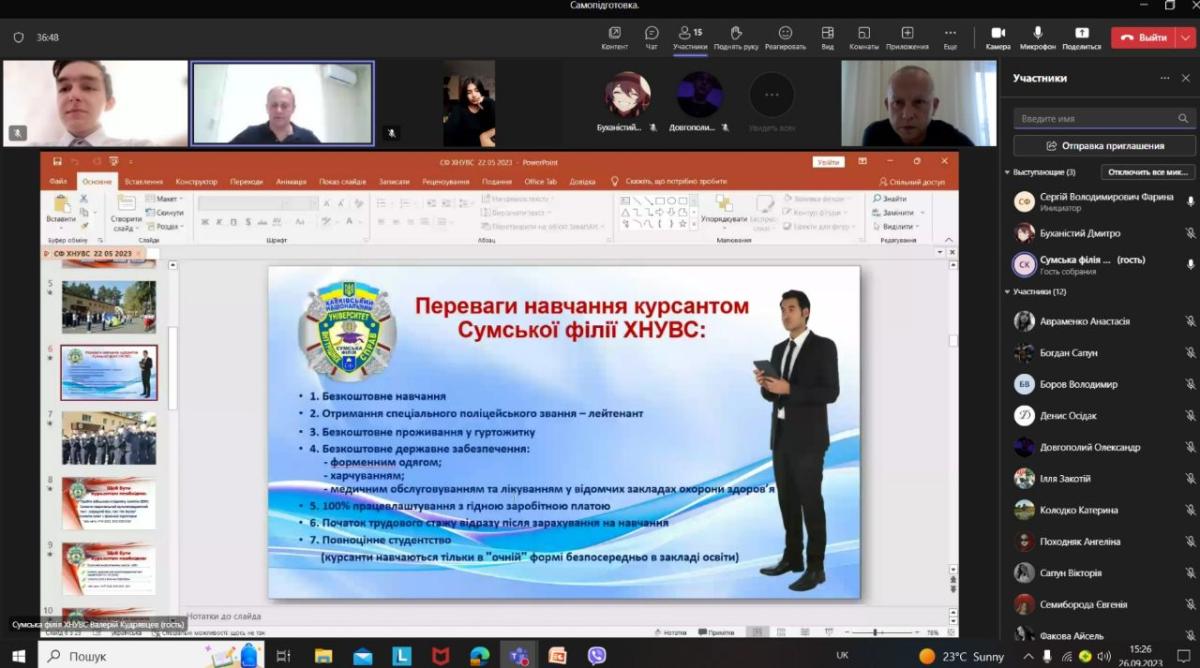Image resolution: width=1200 pixels, height=668 pixels.
Task: Click the PowerPoint zoom slider in status bar
Action: click(x=877, y=632)
